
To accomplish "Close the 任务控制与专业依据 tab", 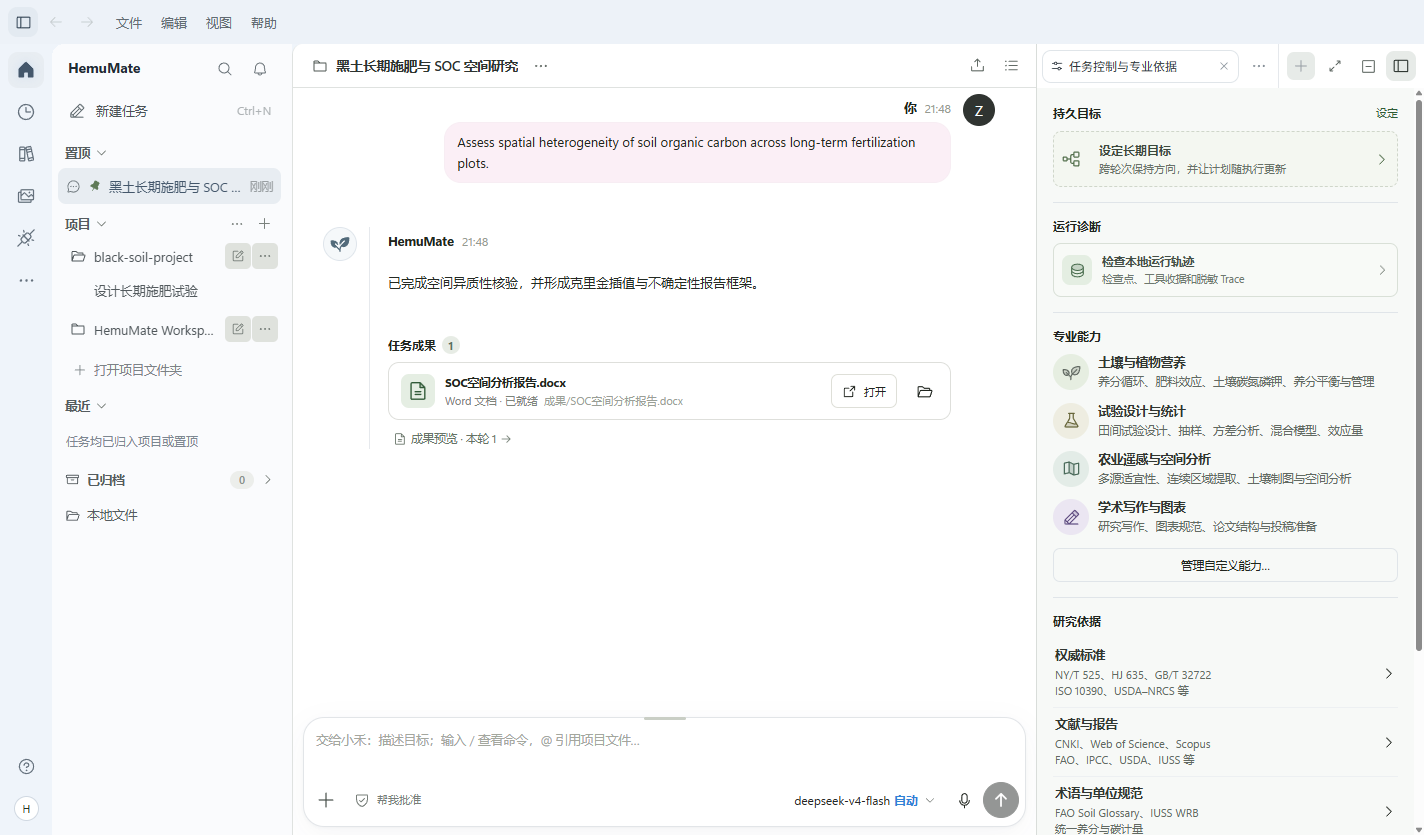I will tap(1223, 67).
